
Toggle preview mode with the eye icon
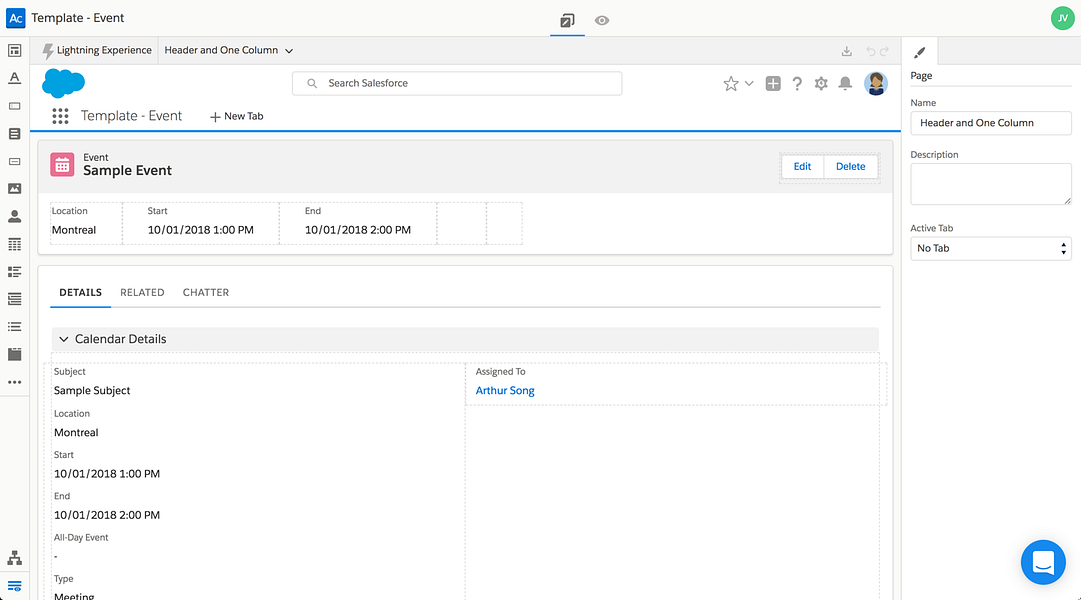coord(602,21)
